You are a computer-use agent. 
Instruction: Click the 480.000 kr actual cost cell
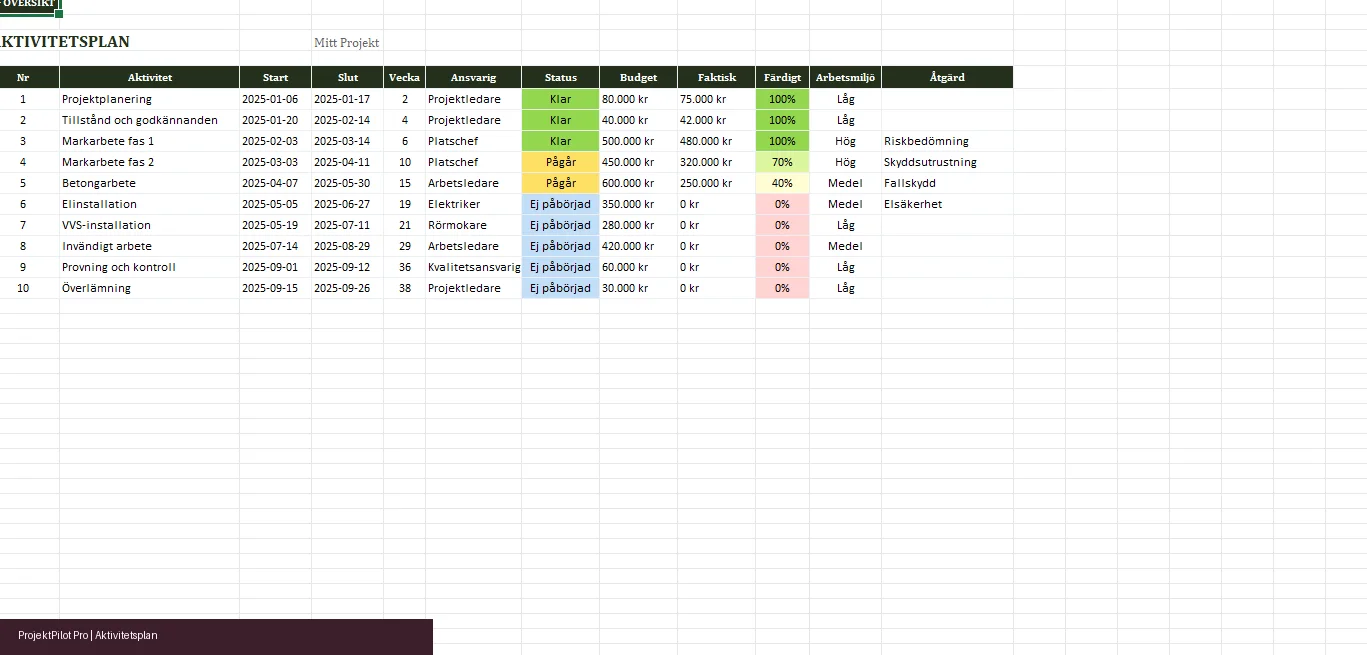717,141
